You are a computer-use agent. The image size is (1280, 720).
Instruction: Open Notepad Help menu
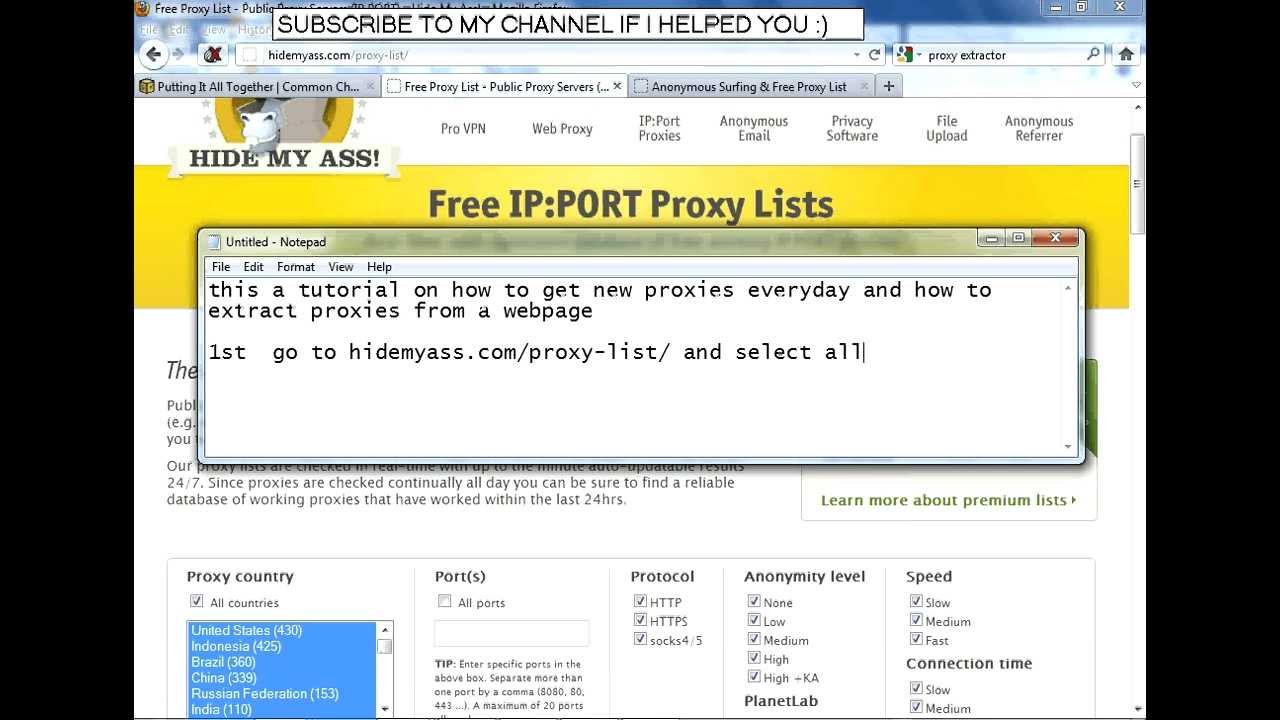(x=379, y=267)
